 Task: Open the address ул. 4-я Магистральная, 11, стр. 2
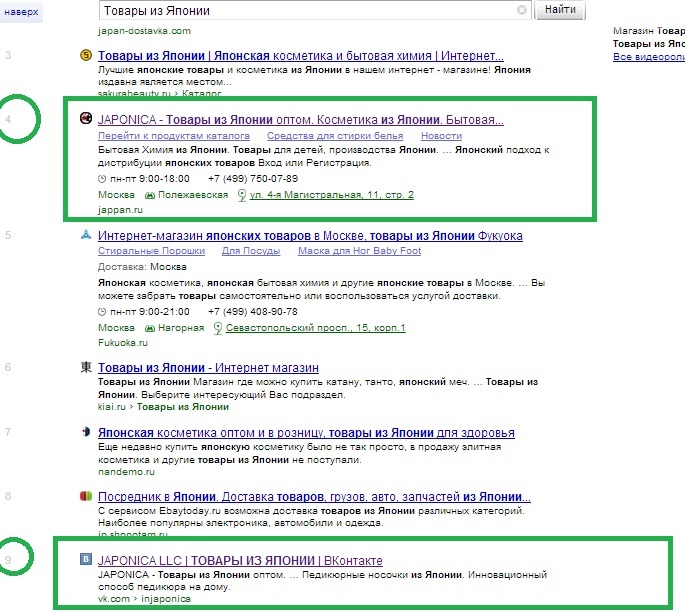[332, 195]
